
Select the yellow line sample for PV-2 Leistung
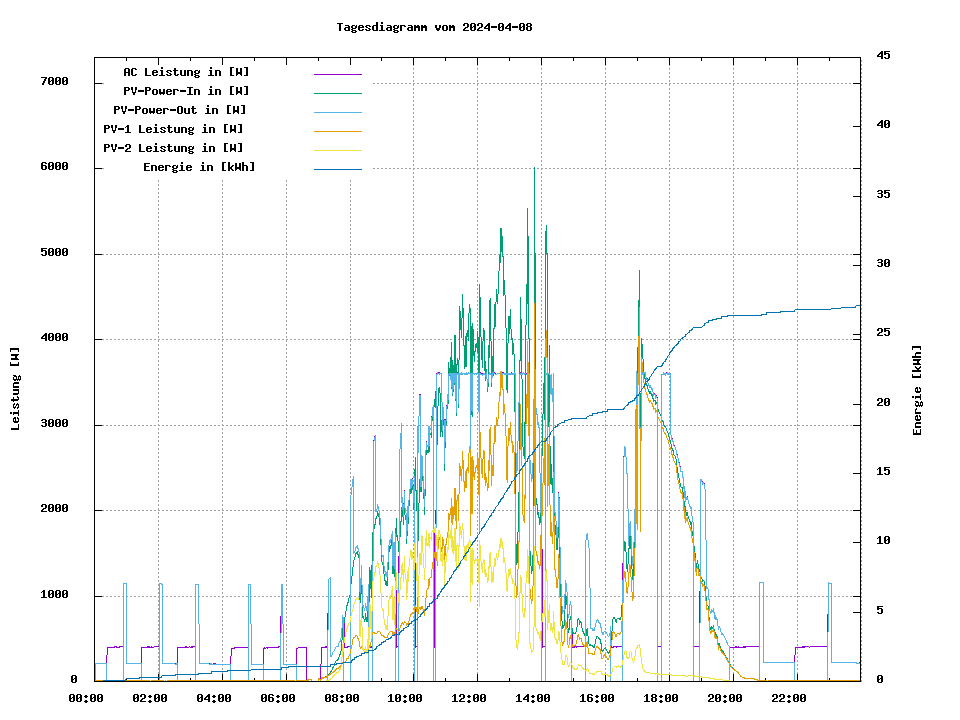tap(337, 150)
